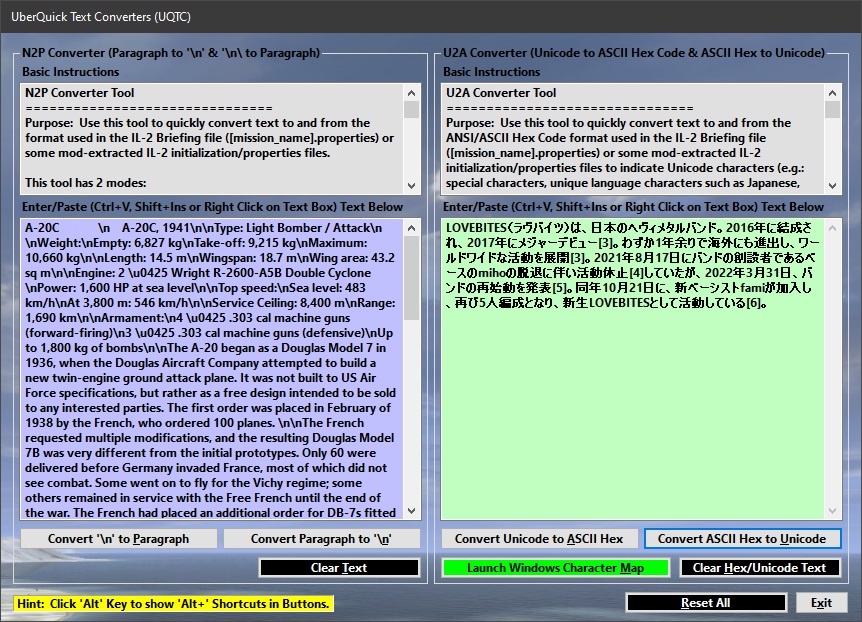Click up arrow of U2A instructions scrollbar

[x=832, y=92]
